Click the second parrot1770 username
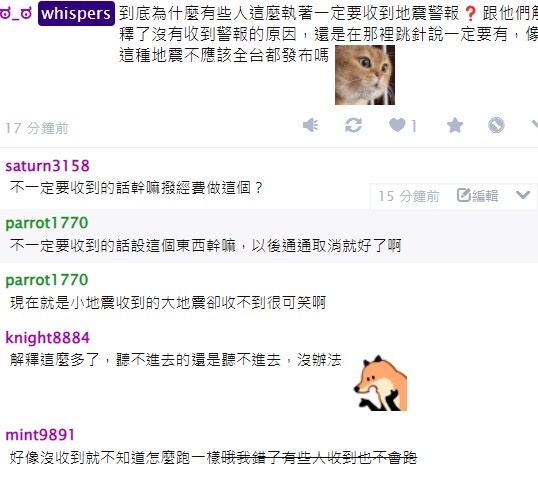 point(47,280)
